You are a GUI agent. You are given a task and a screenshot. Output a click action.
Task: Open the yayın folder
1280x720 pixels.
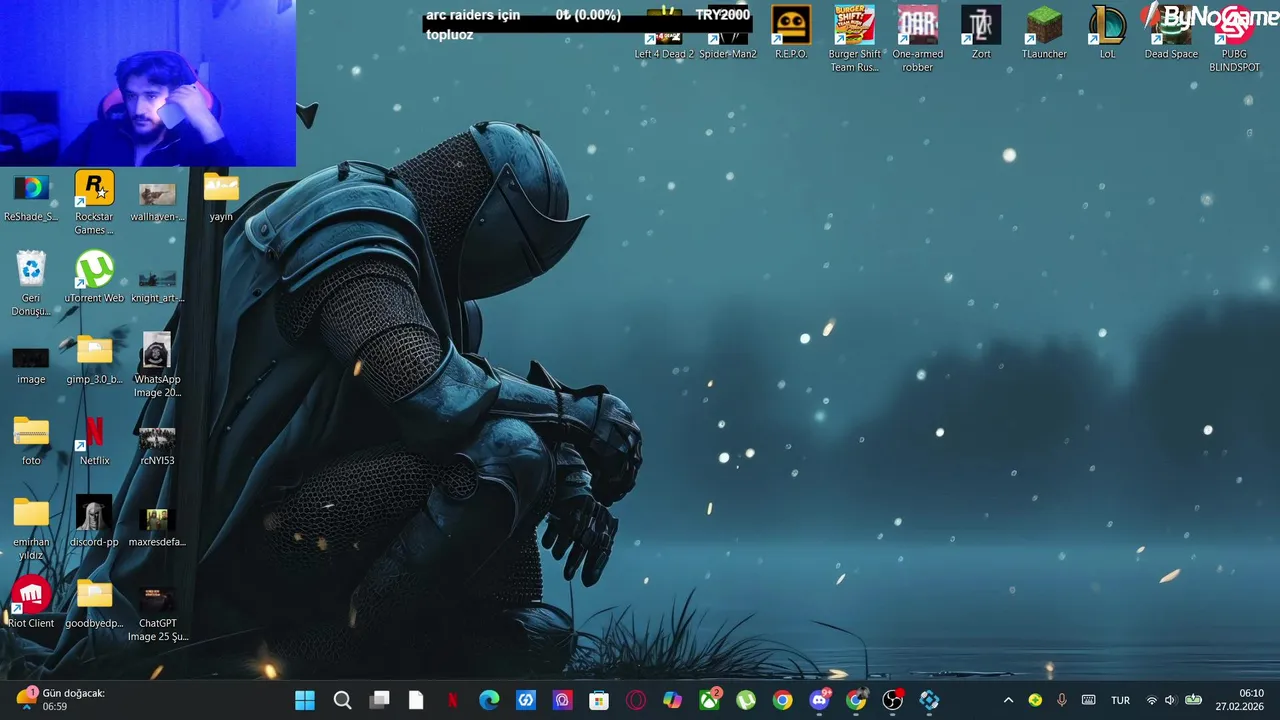point(221,196)
